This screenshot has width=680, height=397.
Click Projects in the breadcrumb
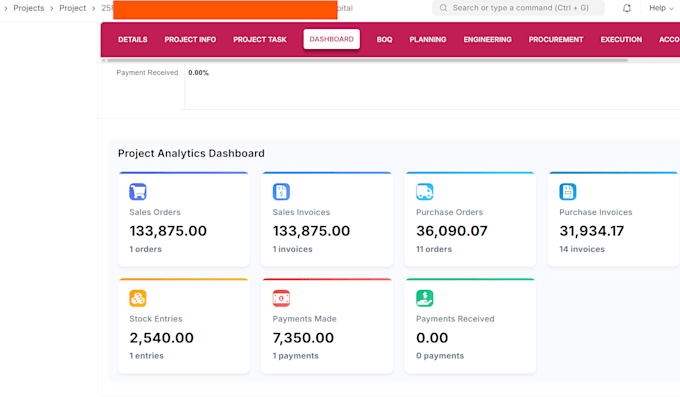pyautogui.click(x=29, y=8)
